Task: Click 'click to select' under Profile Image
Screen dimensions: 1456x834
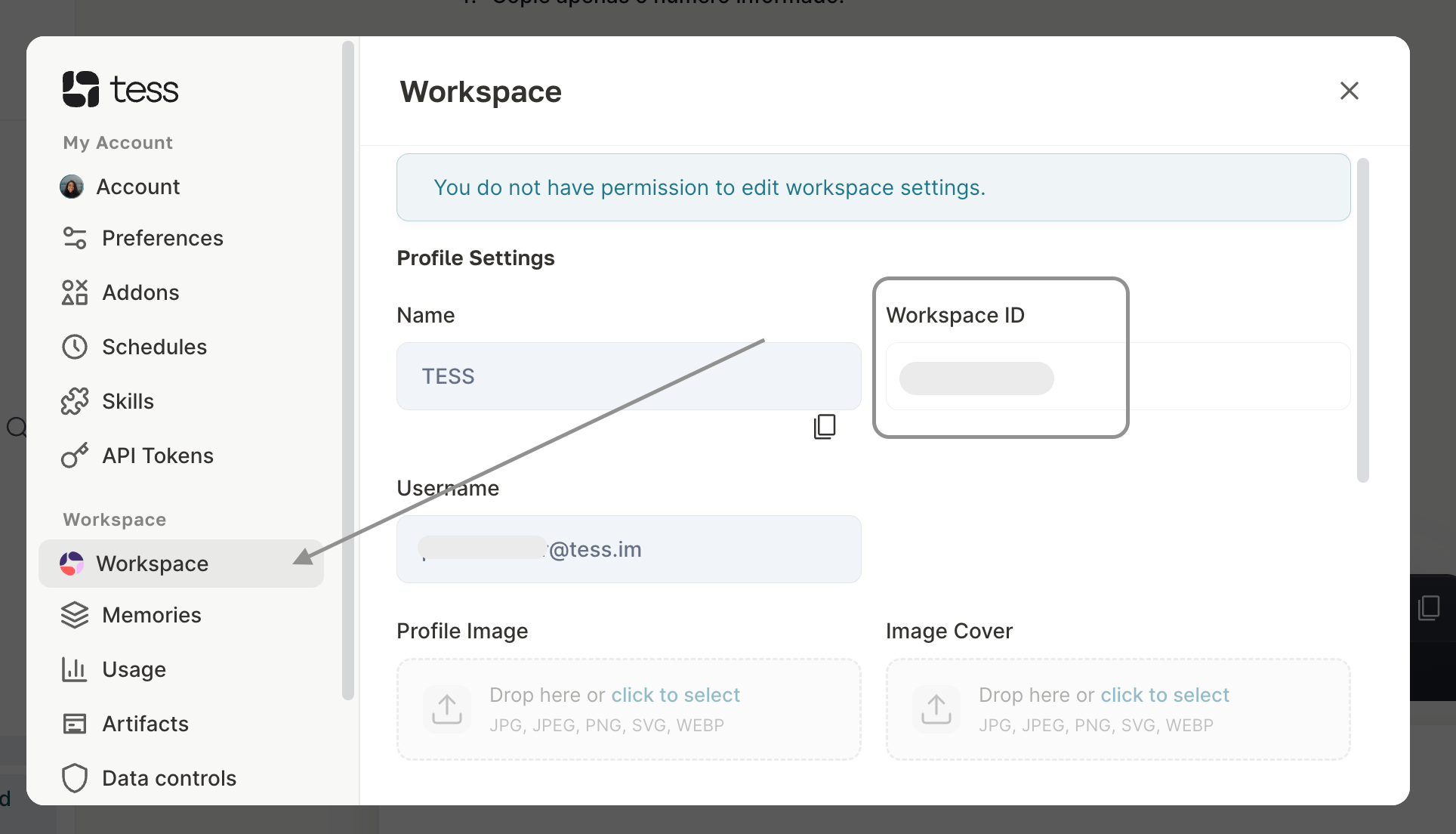Action: pos(676,695)
